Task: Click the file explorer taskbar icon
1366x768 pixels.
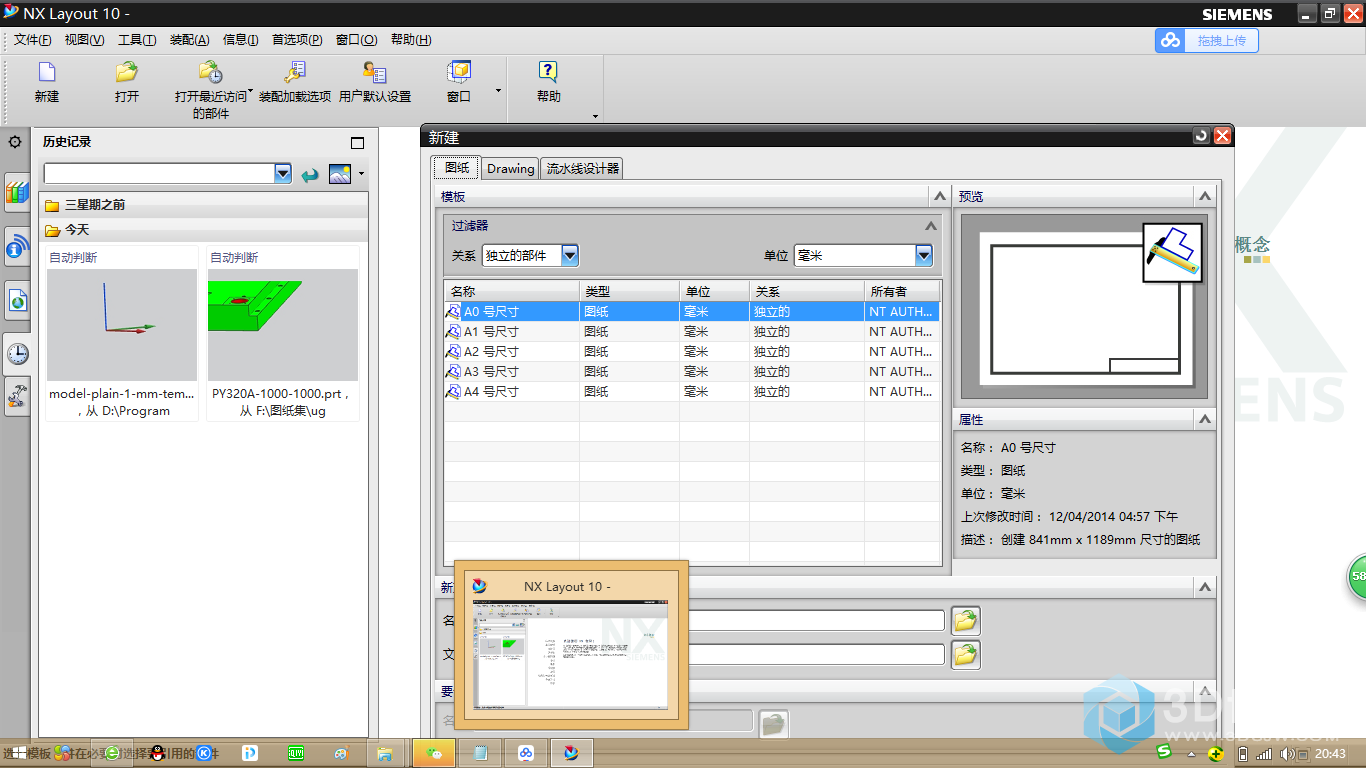Action: pyautogui.click(x=384, y=753)
